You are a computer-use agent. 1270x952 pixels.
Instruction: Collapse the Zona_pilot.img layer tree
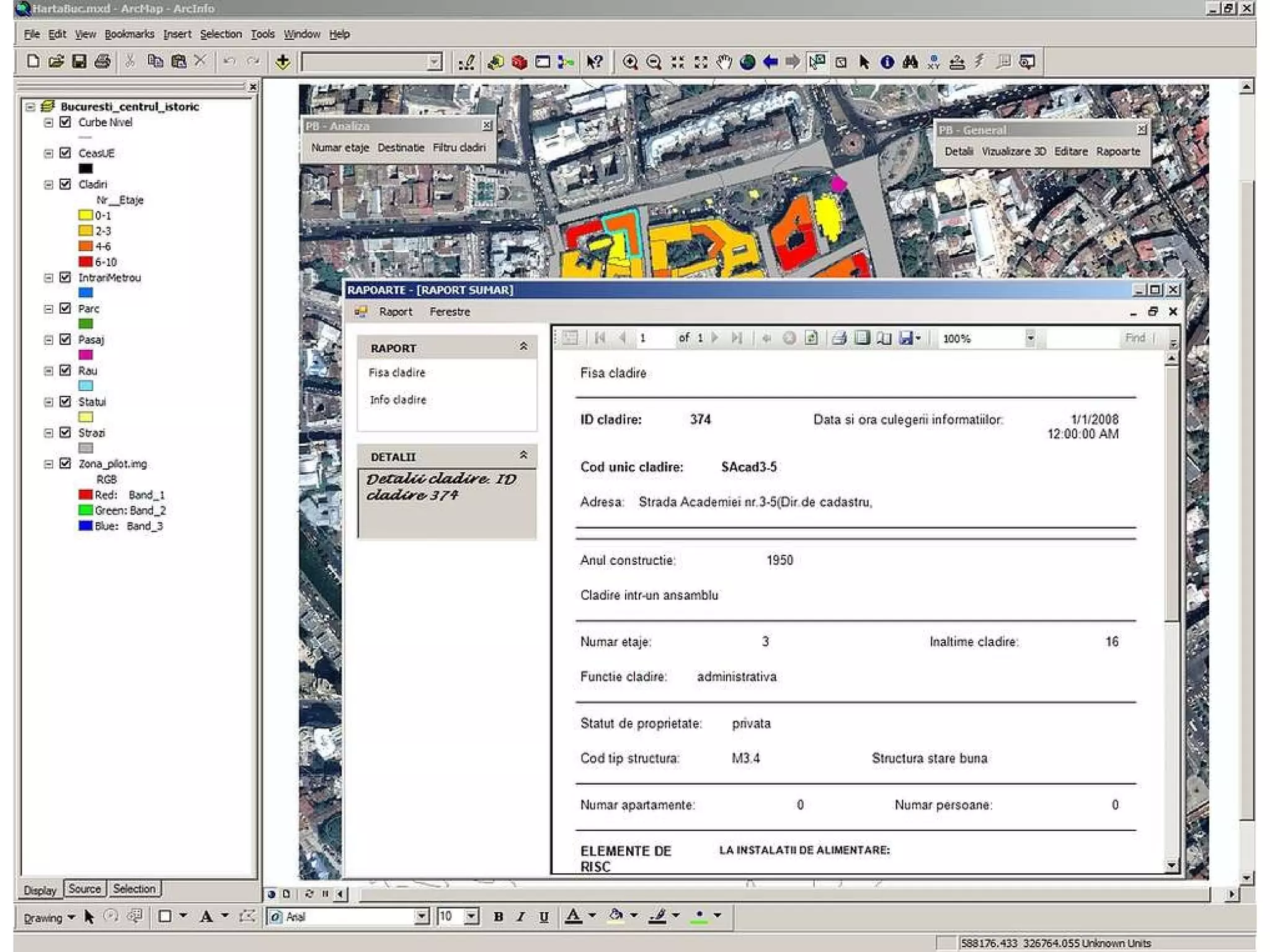[48, 464]
